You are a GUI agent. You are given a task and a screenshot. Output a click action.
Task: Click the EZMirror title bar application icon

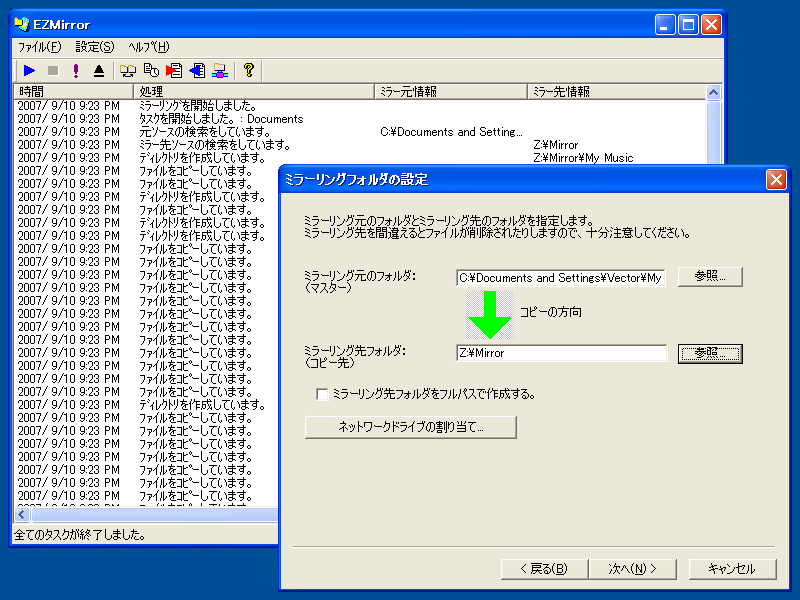click(x=21, y=24)
